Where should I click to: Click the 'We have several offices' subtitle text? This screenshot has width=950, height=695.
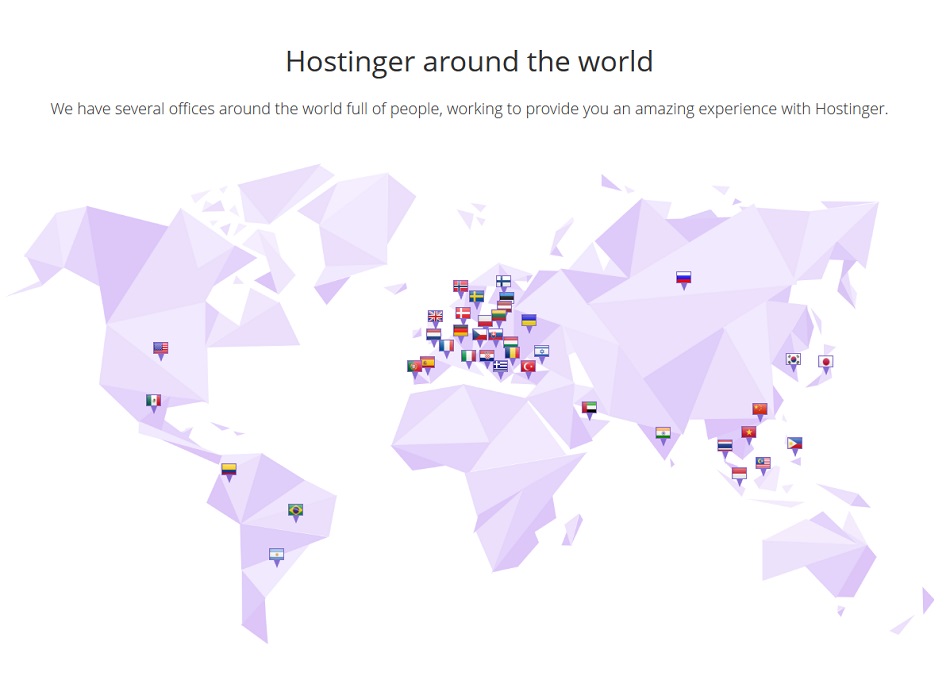click(469, 109)
